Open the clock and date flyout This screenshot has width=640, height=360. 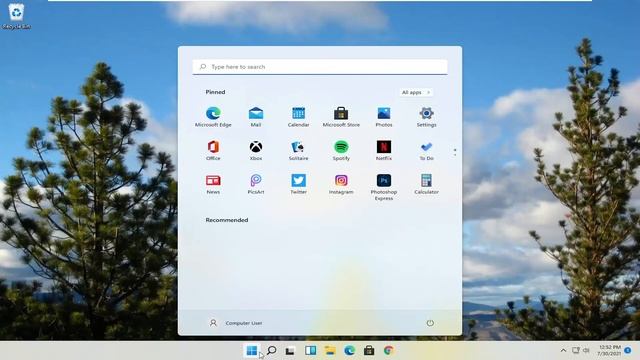tap(609, 350)
